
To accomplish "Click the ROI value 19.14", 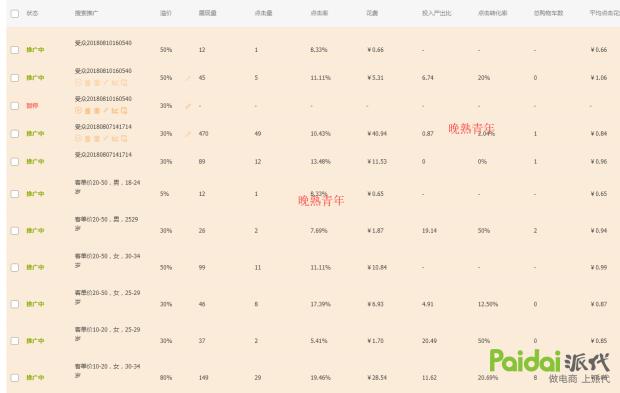I will tap(429, 231).
